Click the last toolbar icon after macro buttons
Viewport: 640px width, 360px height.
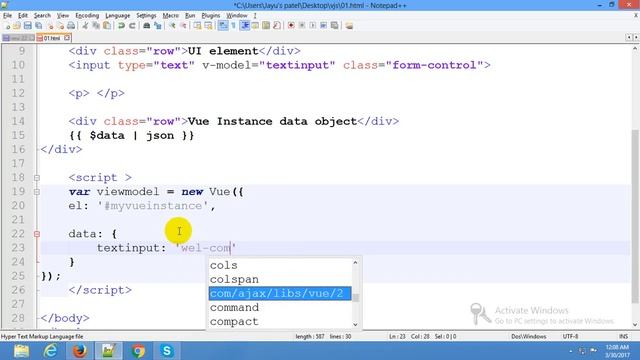click(x=349, y=26)
